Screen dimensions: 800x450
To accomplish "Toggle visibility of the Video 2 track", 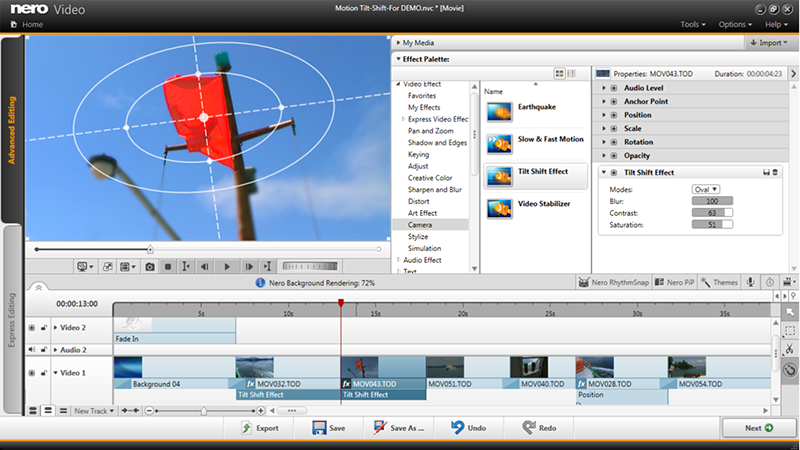I will tap(32, 328).
